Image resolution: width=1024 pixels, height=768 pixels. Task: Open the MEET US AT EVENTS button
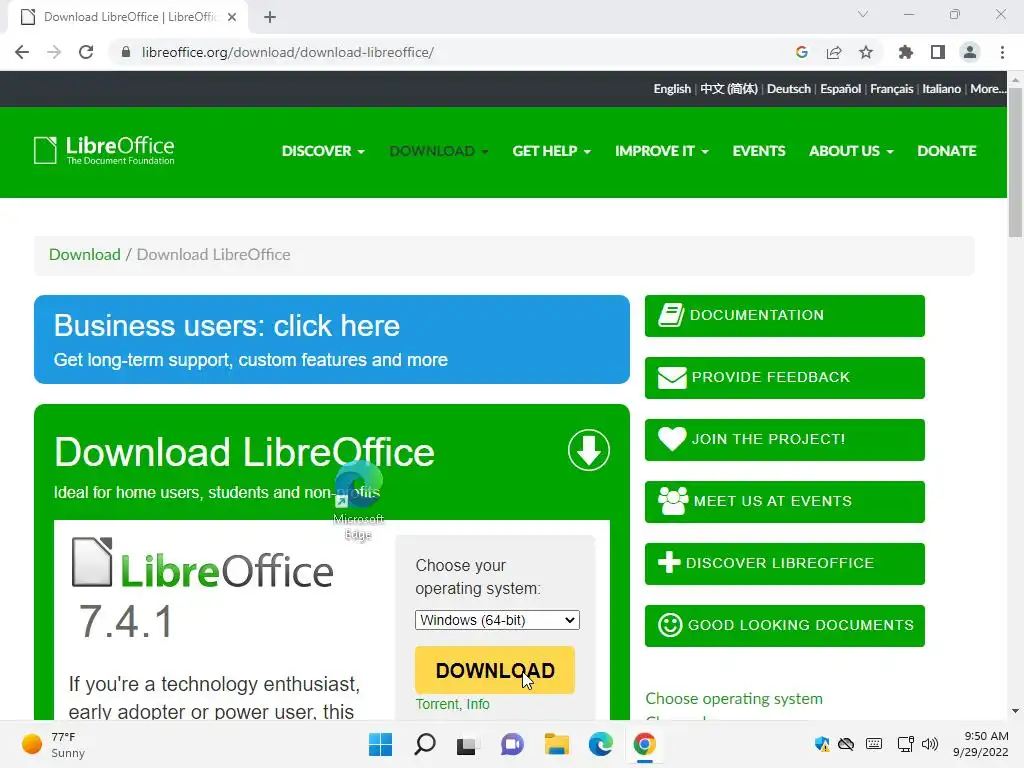[x=784, y=502]
